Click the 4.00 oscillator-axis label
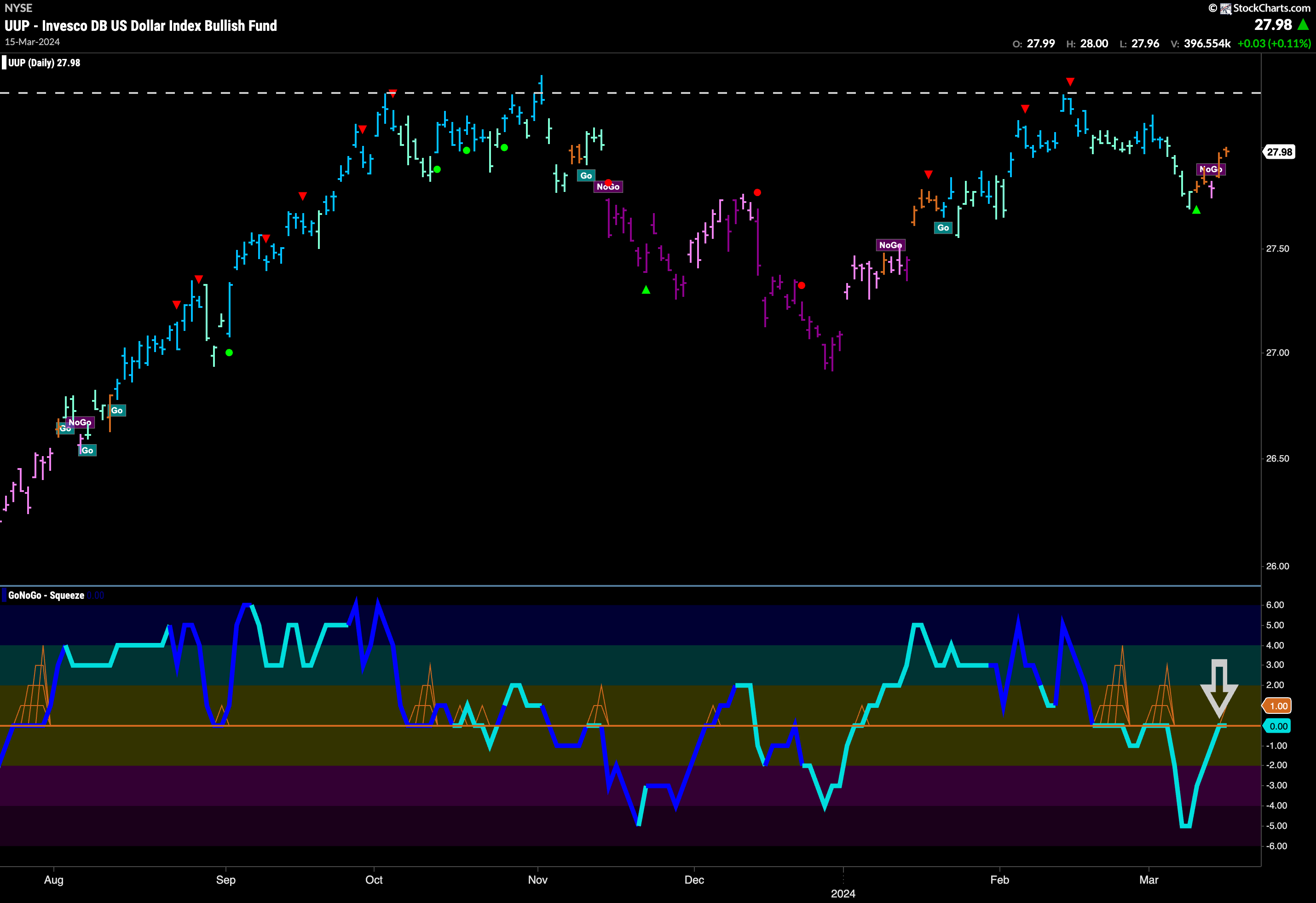The height and width of the screenshot is (903, 1316). point(1275,645)
